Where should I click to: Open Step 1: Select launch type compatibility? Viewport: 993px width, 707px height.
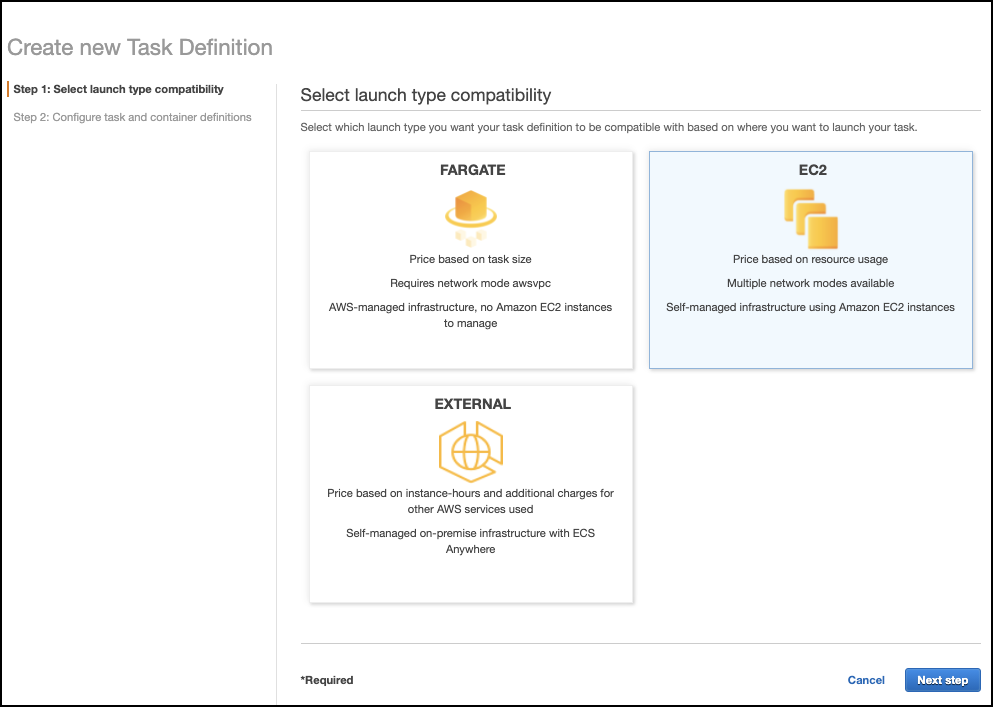point(118,89)
